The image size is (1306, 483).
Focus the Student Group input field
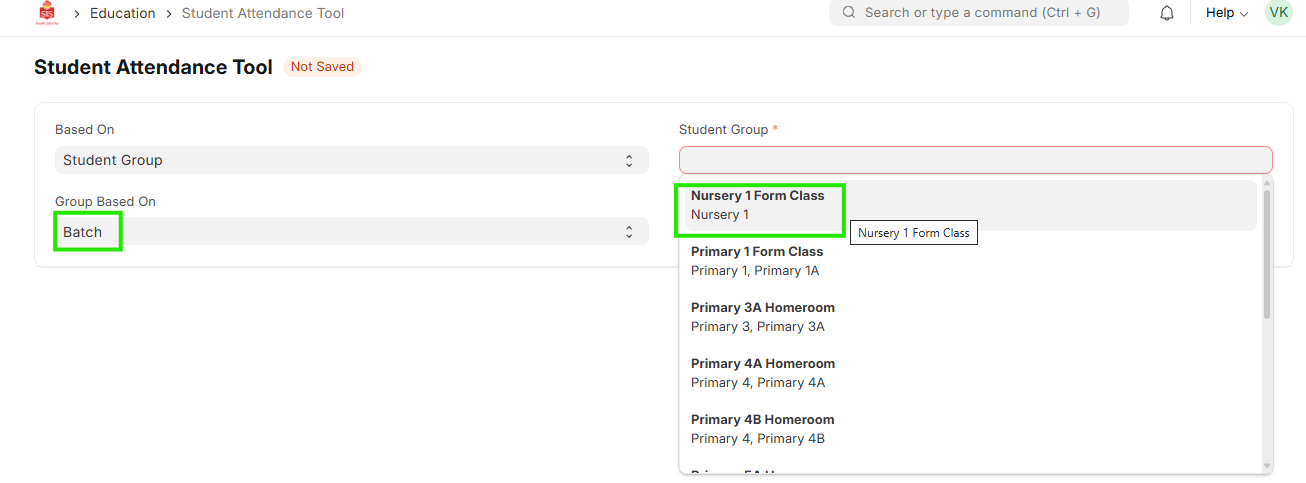pos(975,160)
